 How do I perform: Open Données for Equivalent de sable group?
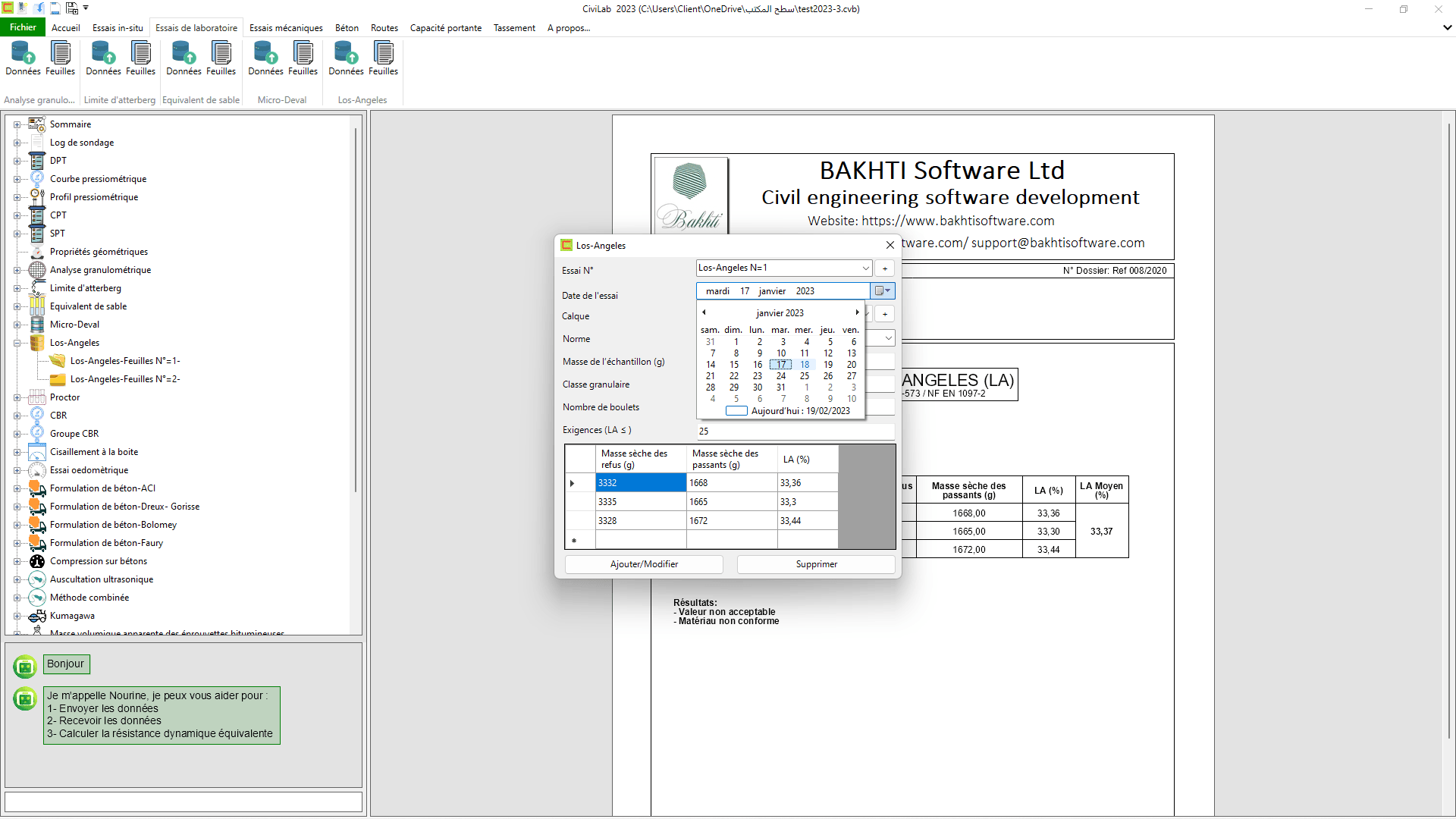click(x=184, y=58)
